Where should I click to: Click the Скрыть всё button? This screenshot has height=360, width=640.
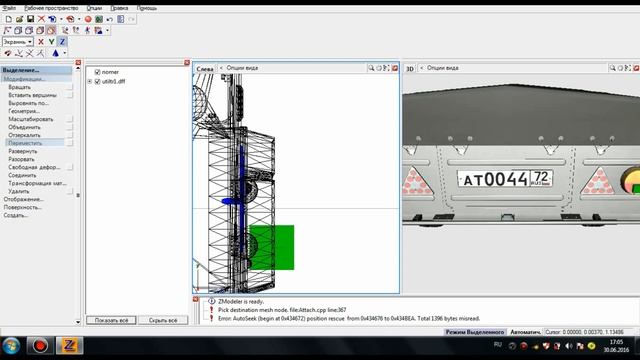(x=163, y=320)
